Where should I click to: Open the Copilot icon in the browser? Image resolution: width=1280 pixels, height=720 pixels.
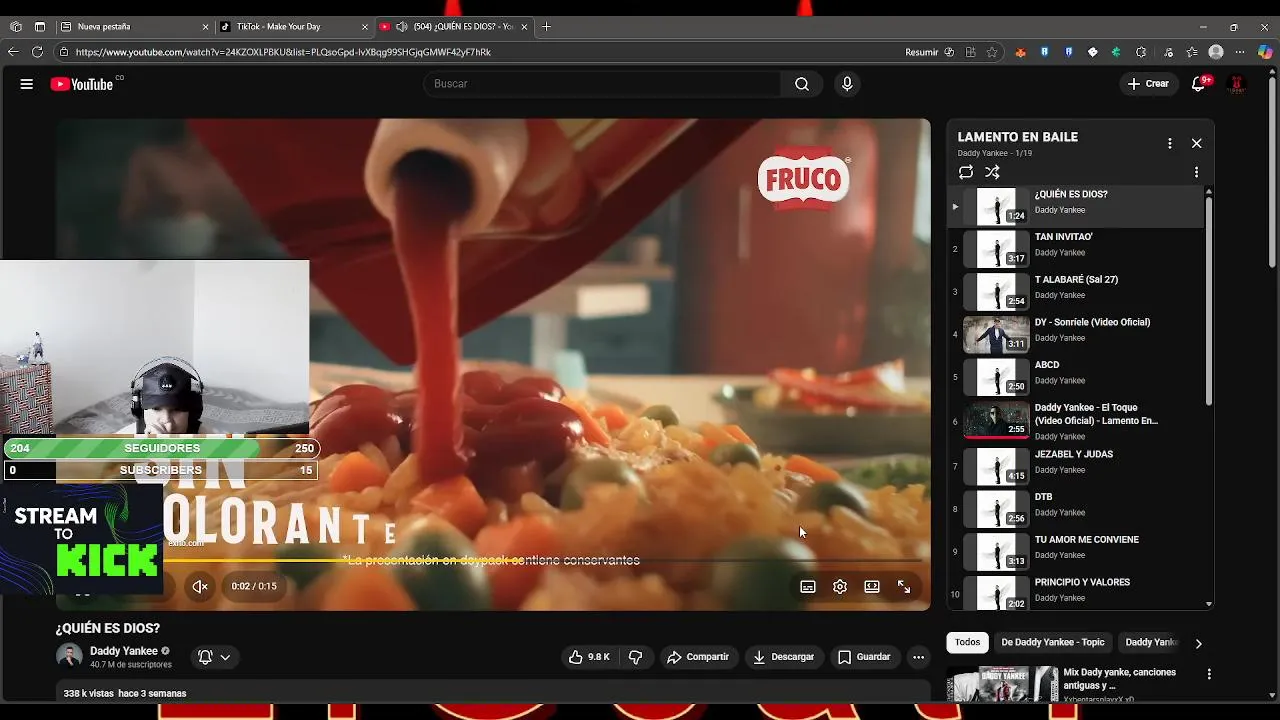click(x=1265, y=52)
